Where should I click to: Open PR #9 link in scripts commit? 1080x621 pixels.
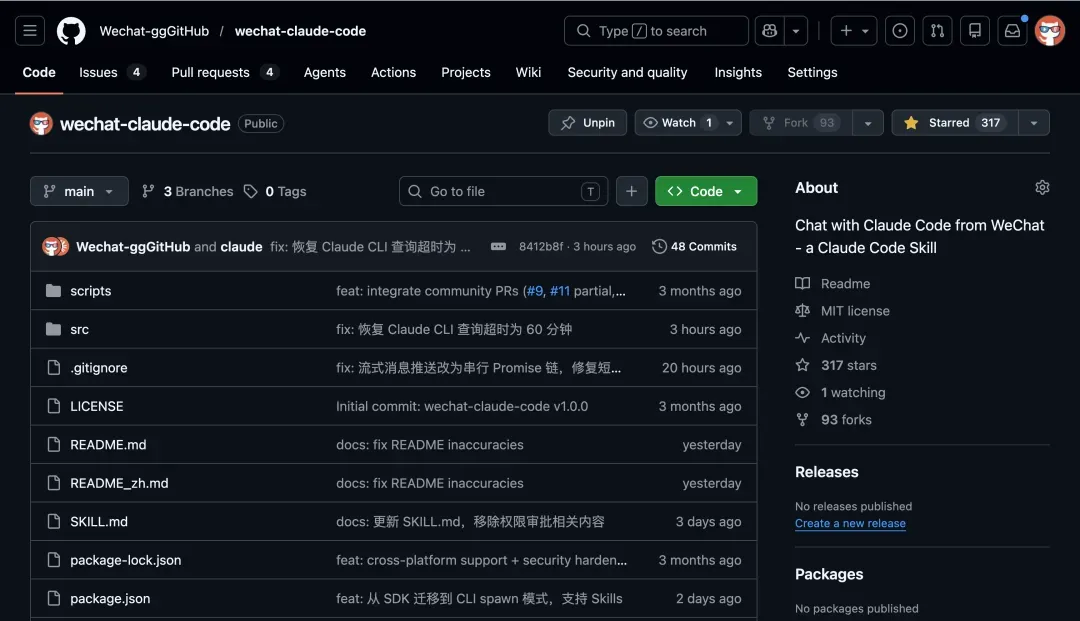[534, 291]
